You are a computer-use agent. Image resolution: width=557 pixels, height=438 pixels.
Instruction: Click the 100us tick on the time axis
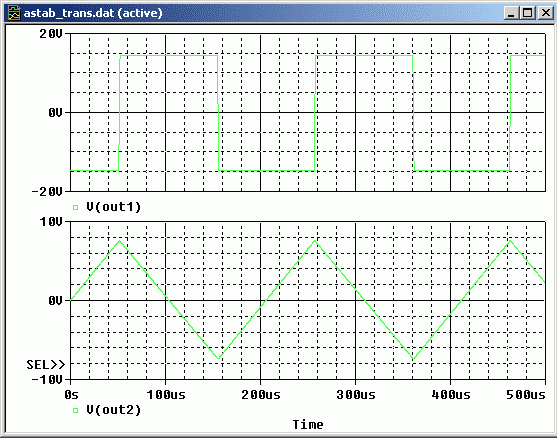pos(166,395)
